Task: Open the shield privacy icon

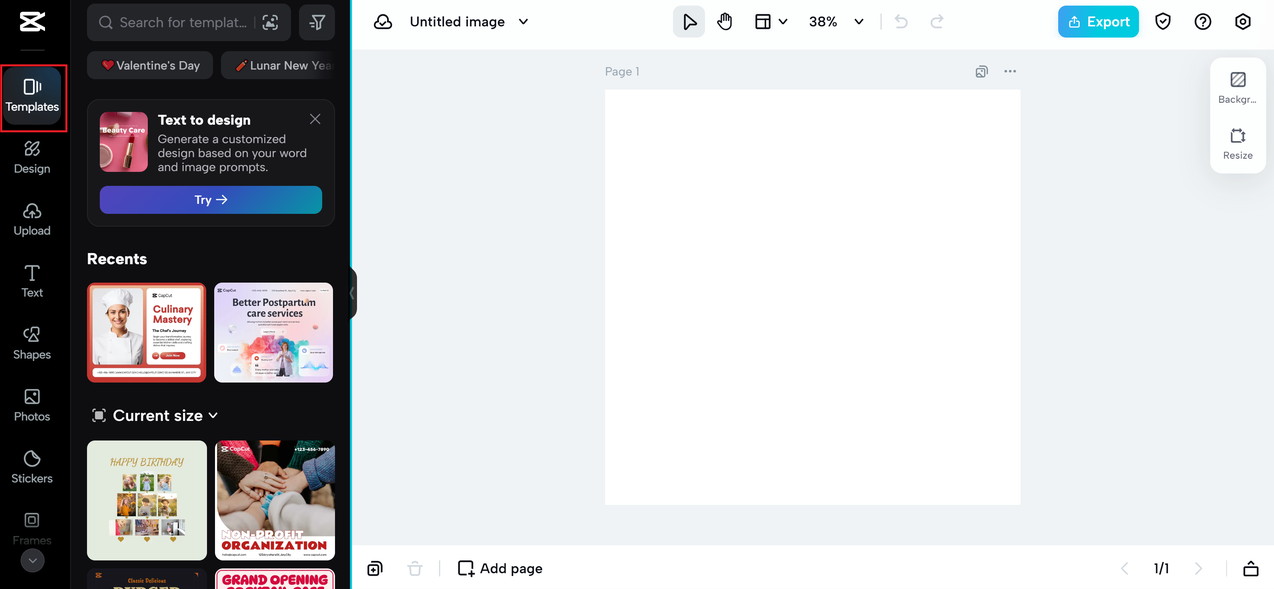Action: tap(1163, 22)
